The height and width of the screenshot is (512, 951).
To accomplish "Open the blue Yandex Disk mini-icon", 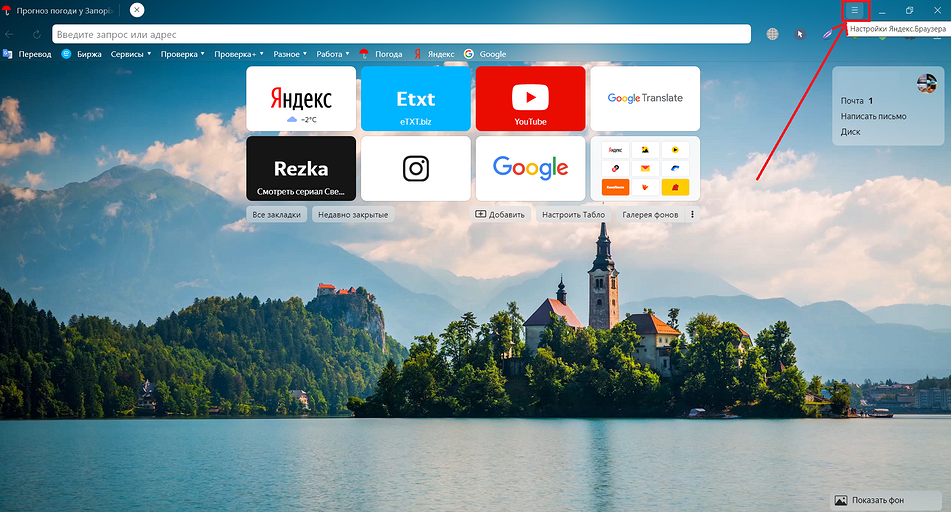I will 675,168.
